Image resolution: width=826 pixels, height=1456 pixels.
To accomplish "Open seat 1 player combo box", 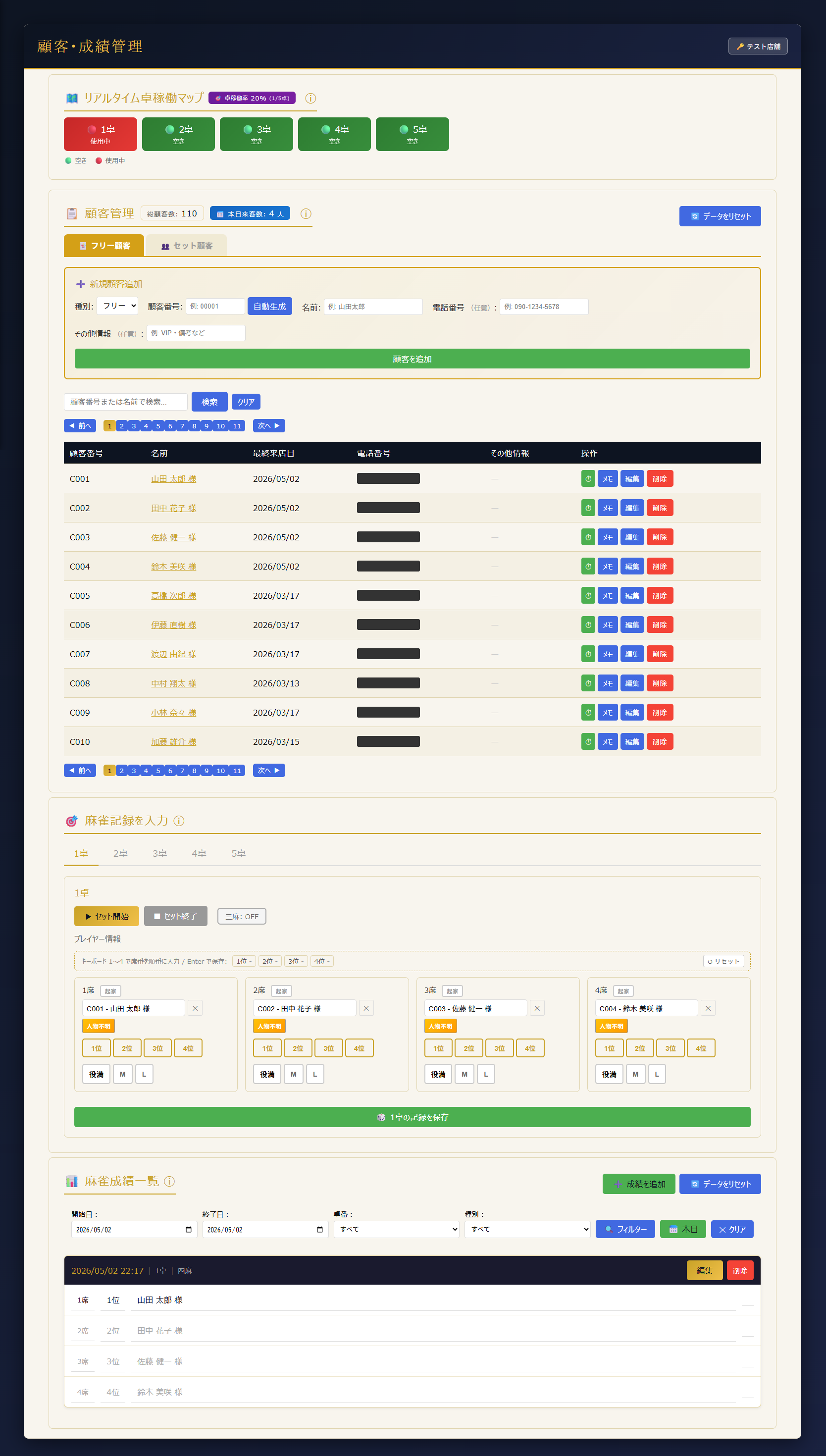I will point(134,1008).
